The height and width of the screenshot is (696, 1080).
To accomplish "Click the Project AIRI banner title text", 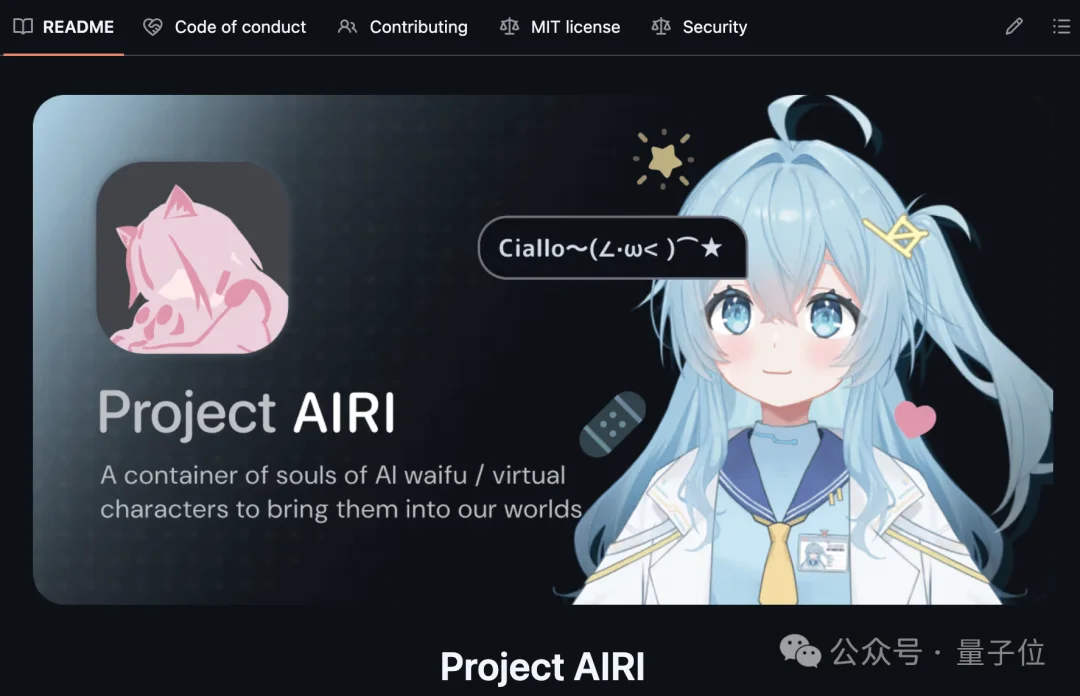I will 247,412.
